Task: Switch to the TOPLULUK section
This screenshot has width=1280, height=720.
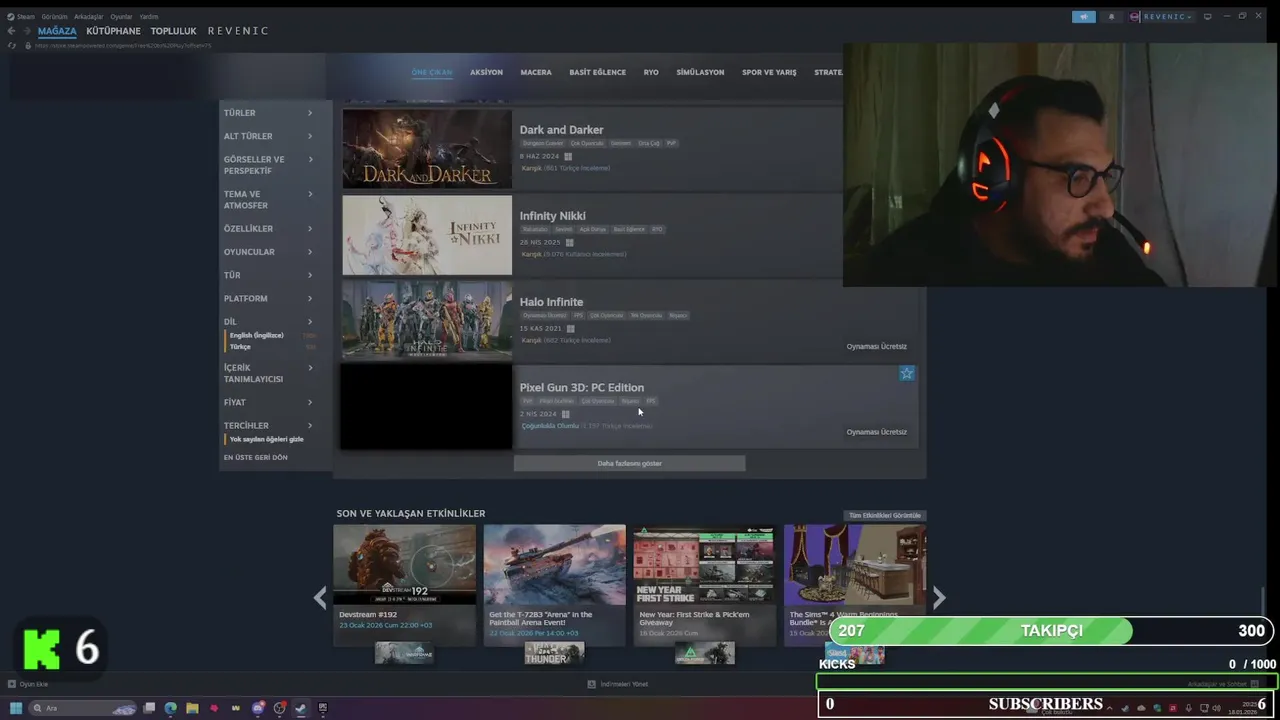Action: [173, 31]
